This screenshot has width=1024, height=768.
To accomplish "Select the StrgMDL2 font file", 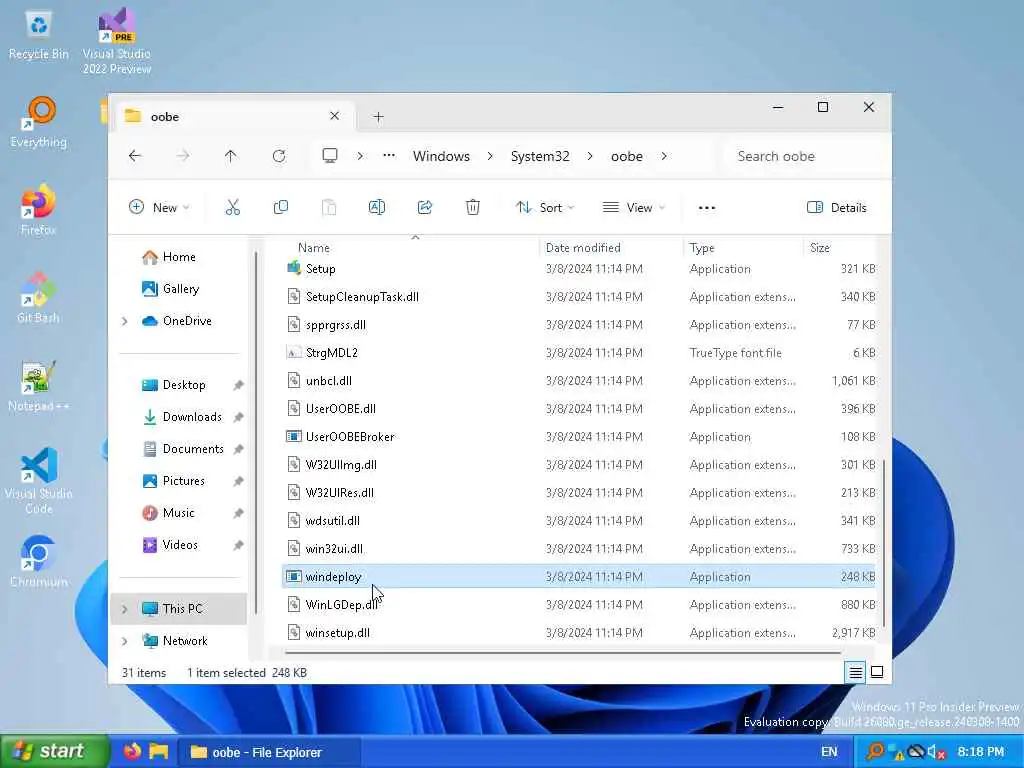I will (x=579, y=353).
